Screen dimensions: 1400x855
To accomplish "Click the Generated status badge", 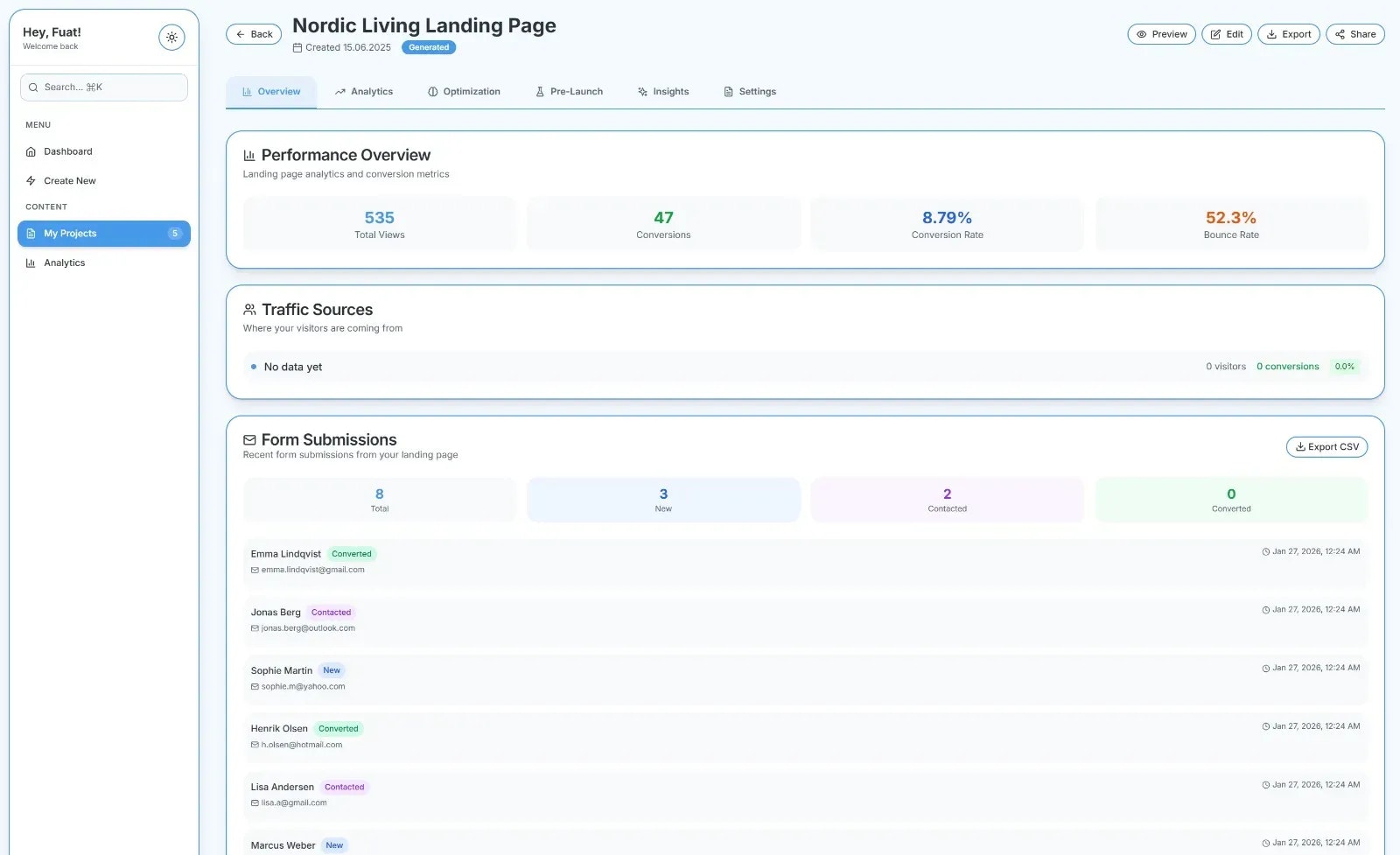I will [x=428, y=47].
